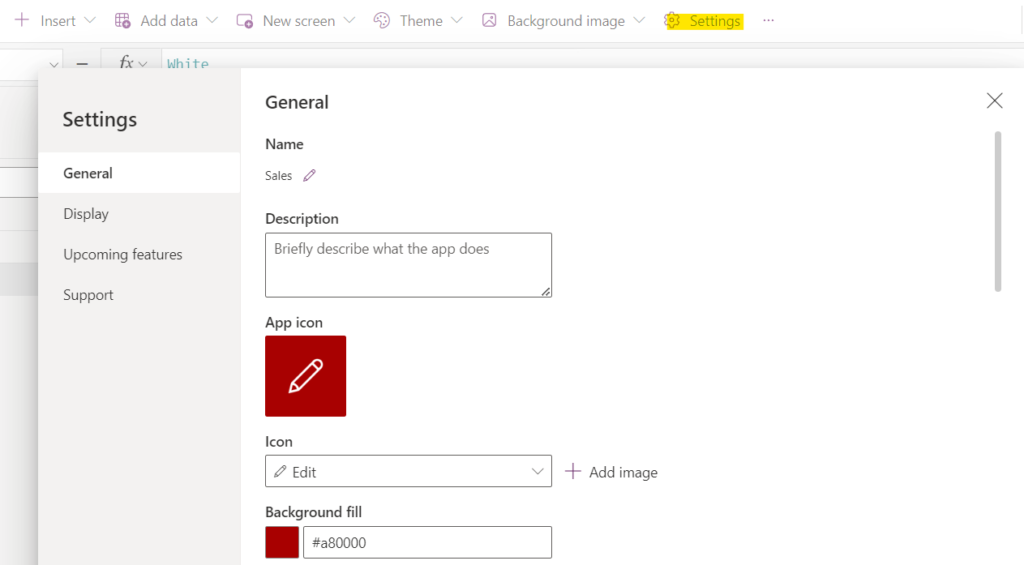Expand the Theme dropdown chevron

457,20
